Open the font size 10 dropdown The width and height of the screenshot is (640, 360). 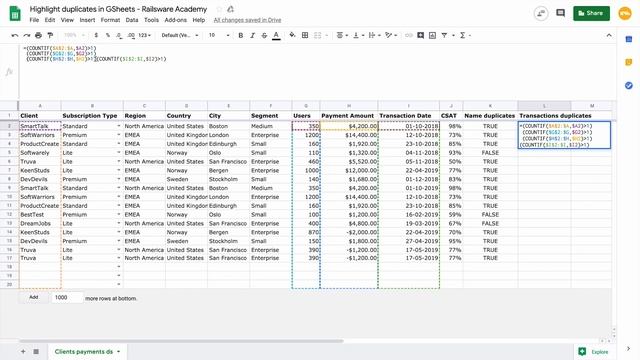pos(219,36)
